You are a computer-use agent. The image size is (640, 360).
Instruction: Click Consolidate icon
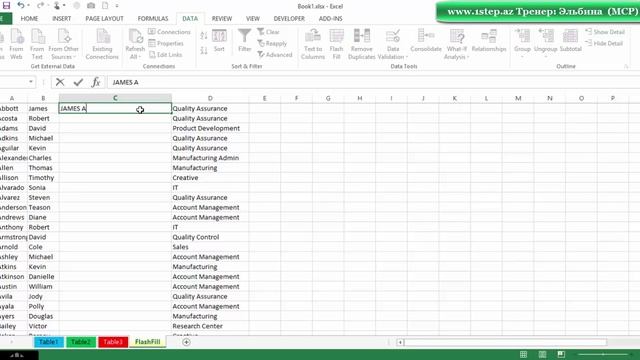(426, 41)
